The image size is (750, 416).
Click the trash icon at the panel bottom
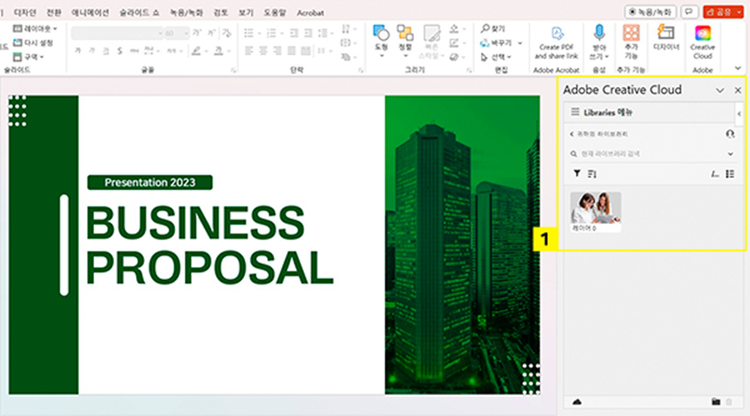[729, 402]
